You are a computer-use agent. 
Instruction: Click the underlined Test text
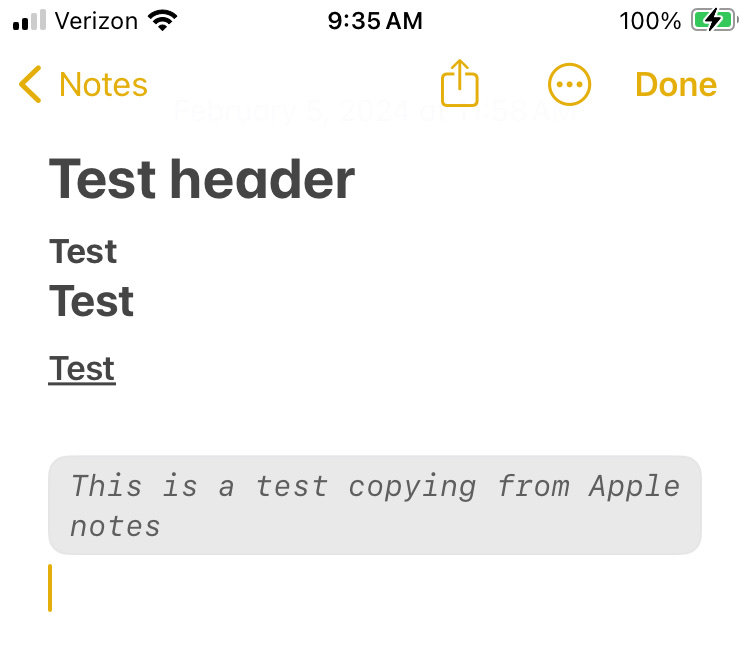82,369
